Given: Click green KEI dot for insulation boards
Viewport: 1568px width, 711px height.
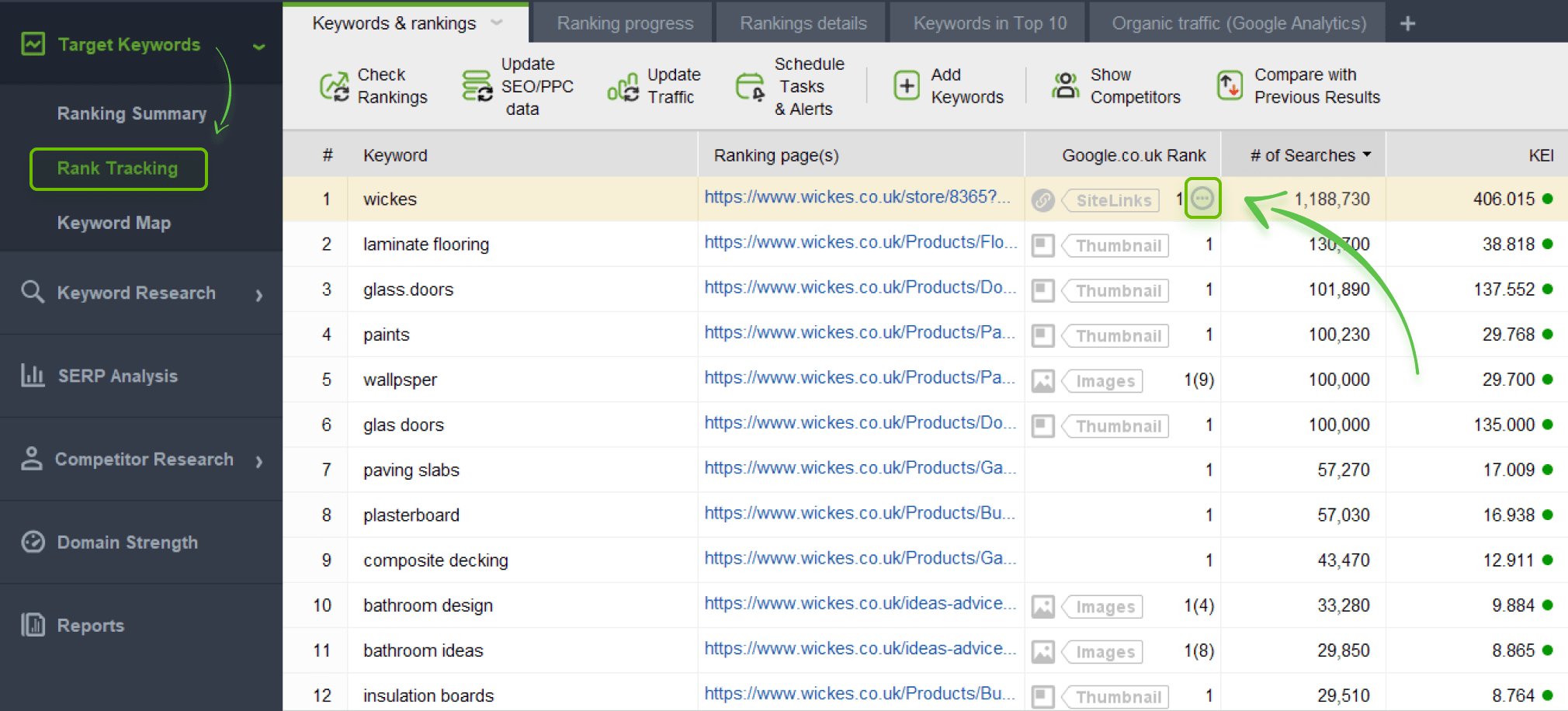Looking at the screenshot, I should pyautogui.click(x=1548, y=695).
